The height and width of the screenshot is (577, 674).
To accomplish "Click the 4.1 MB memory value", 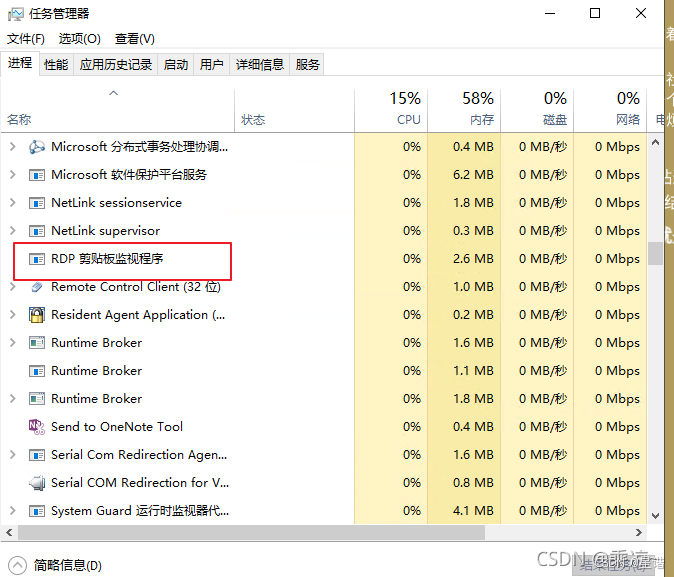I will [x=473, y=511].
